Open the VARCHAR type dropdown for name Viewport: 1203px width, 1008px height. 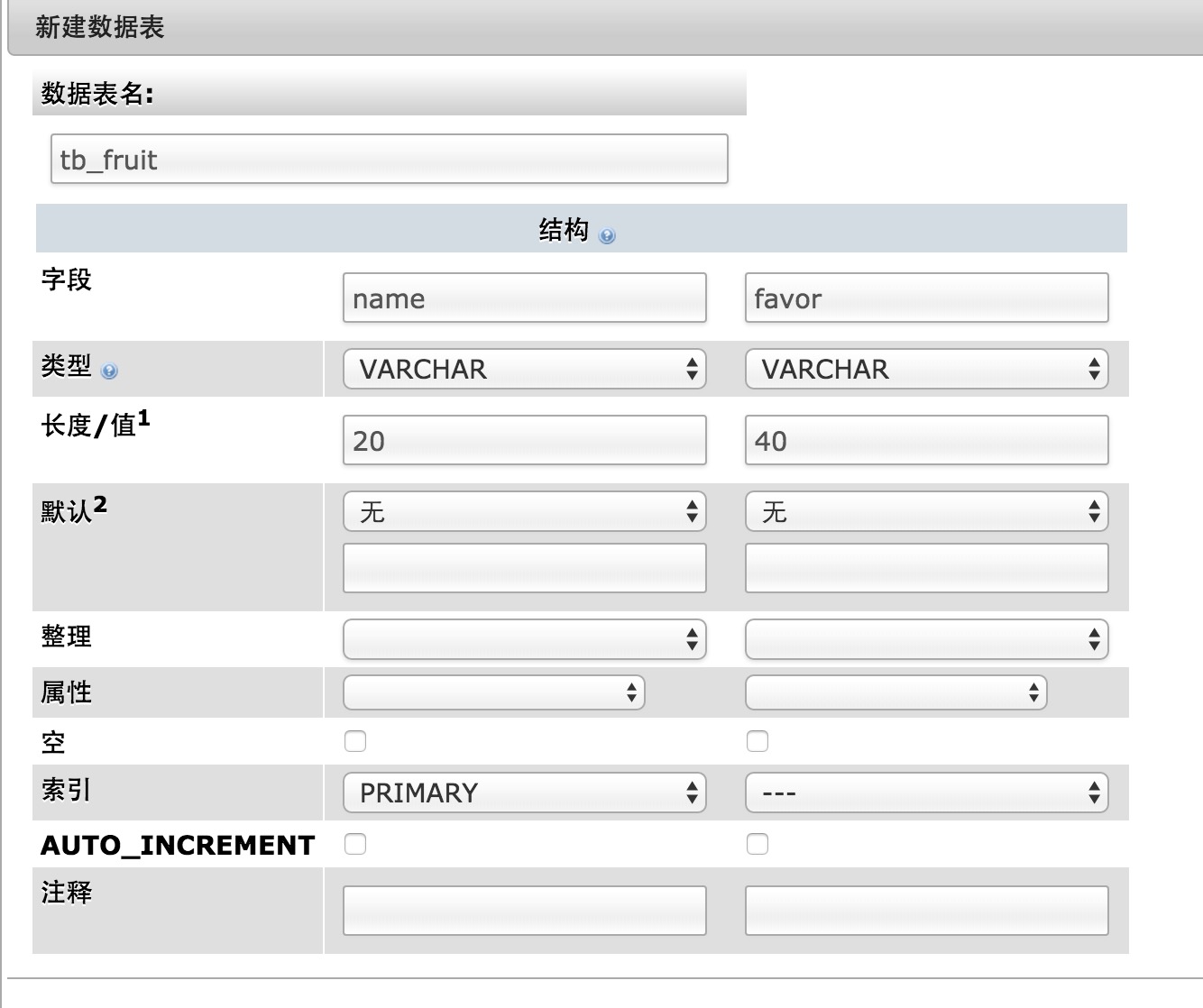(x=524, y=369)
